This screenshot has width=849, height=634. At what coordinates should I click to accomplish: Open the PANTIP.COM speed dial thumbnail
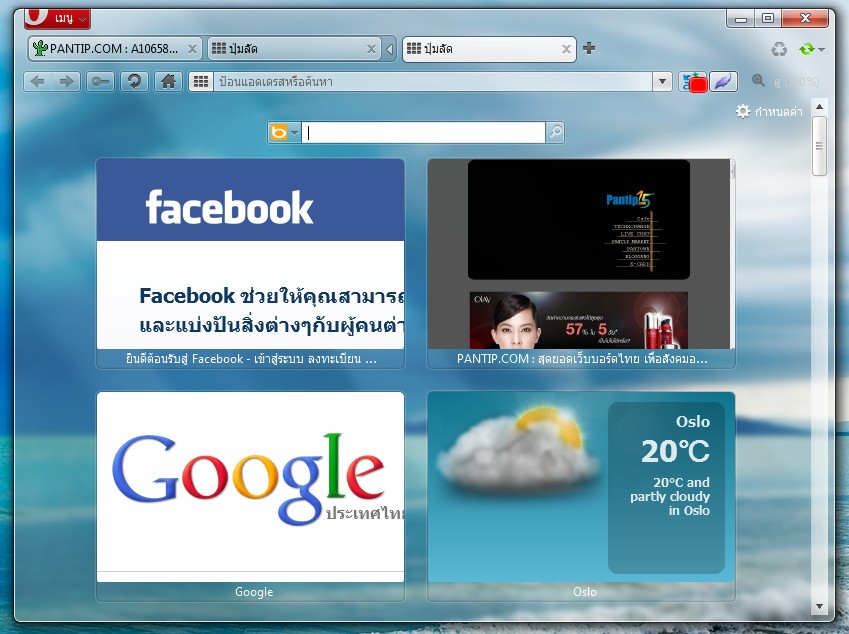click(581, 264)
